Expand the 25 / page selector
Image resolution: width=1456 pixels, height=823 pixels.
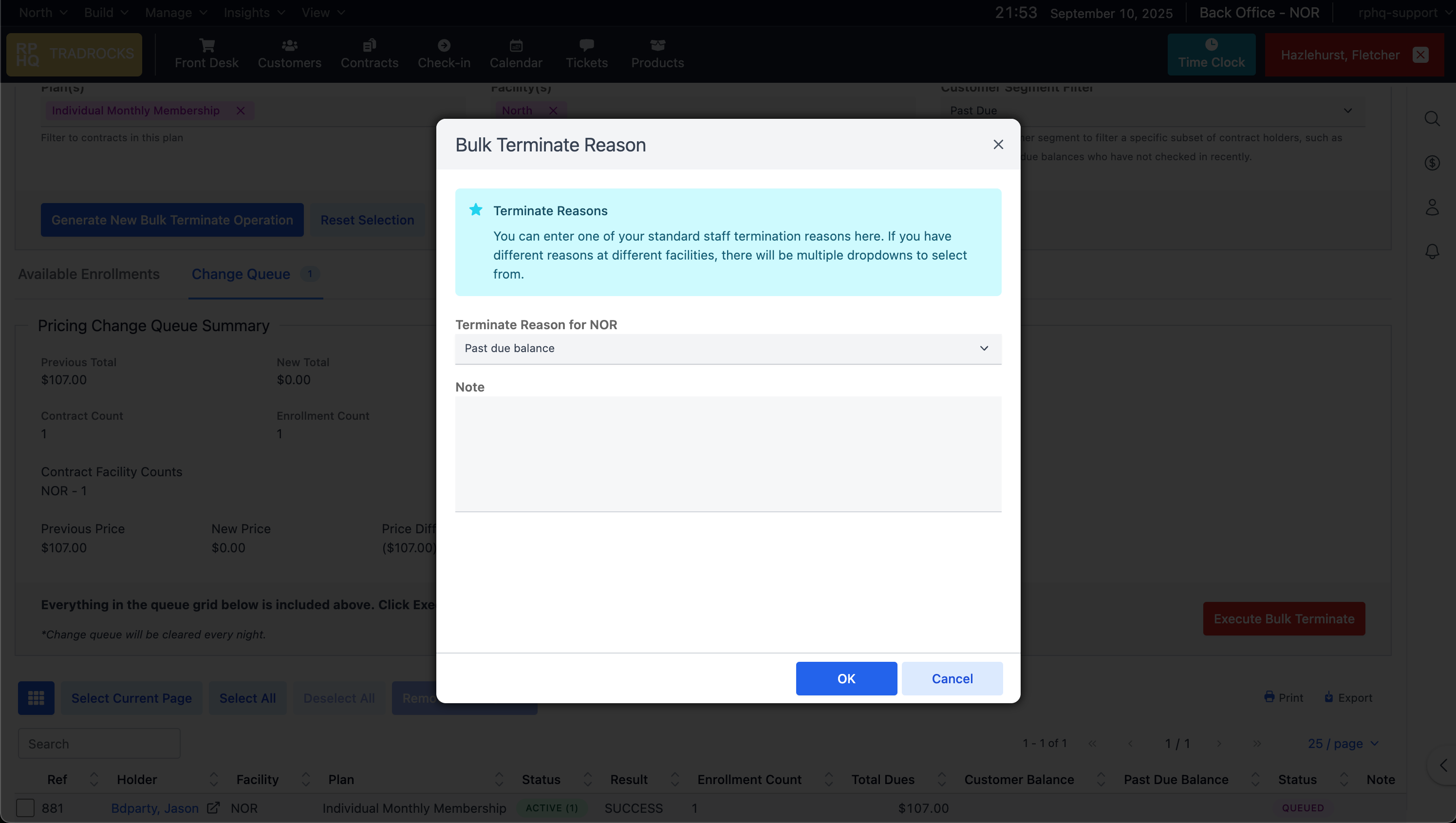[1343, 743]
